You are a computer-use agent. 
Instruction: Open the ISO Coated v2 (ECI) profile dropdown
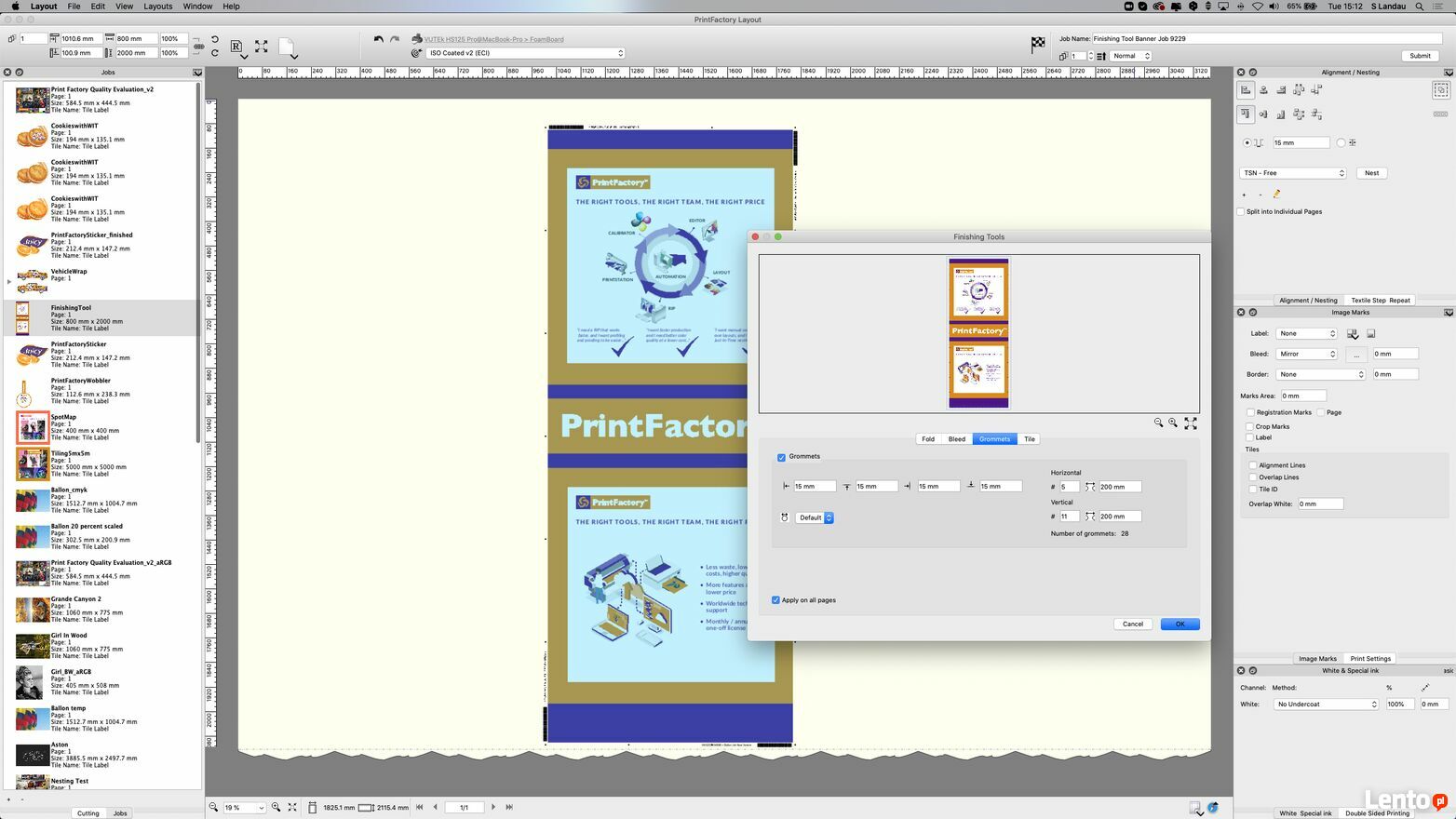pyautogui.click(x=525, y=53)
